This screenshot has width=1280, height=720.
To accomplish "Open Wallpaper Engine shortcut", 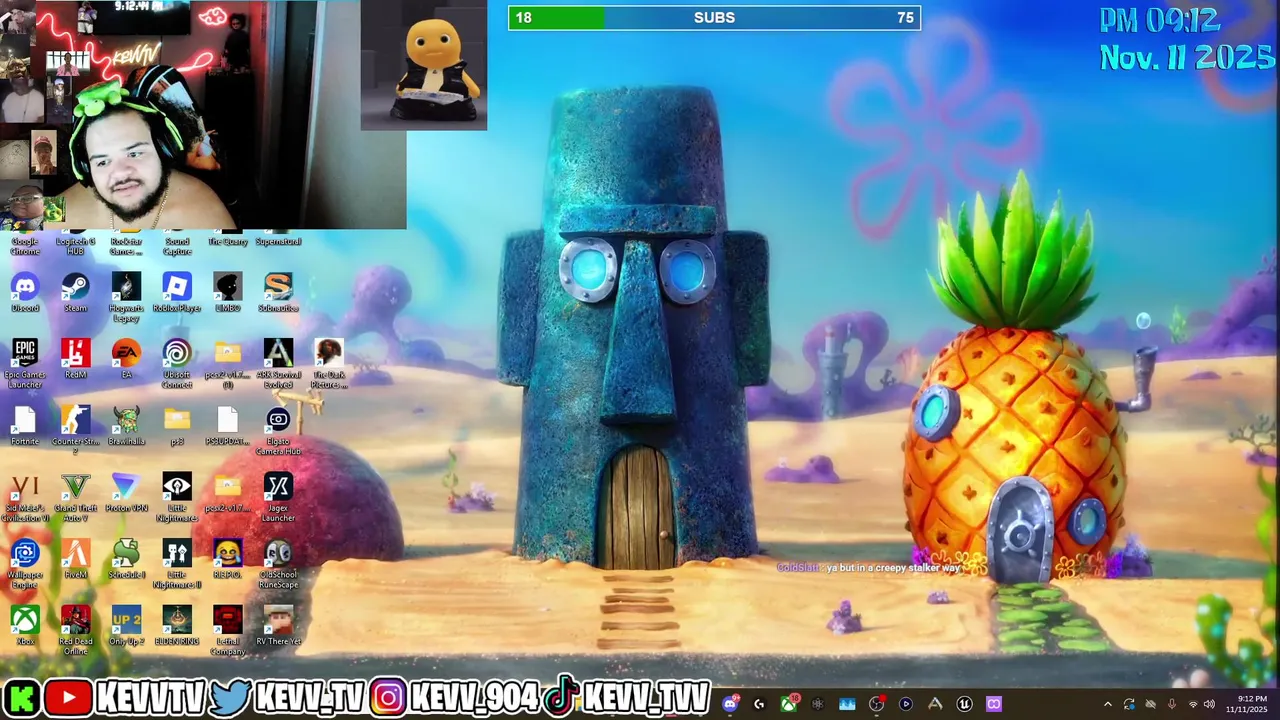I will (x=25, y=563).
